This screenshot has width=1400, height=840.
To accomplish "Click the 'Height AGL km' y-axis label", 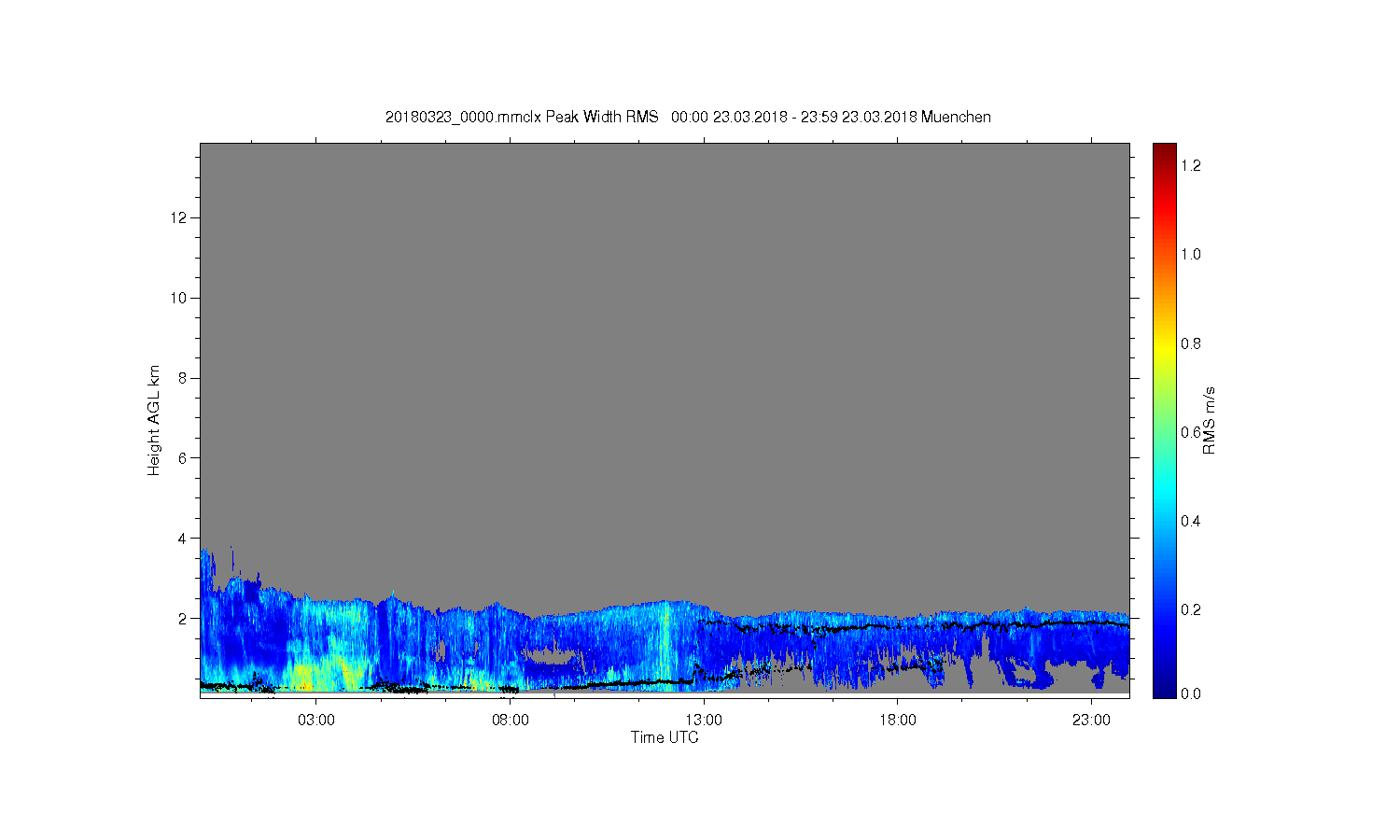I will point(154,420).
